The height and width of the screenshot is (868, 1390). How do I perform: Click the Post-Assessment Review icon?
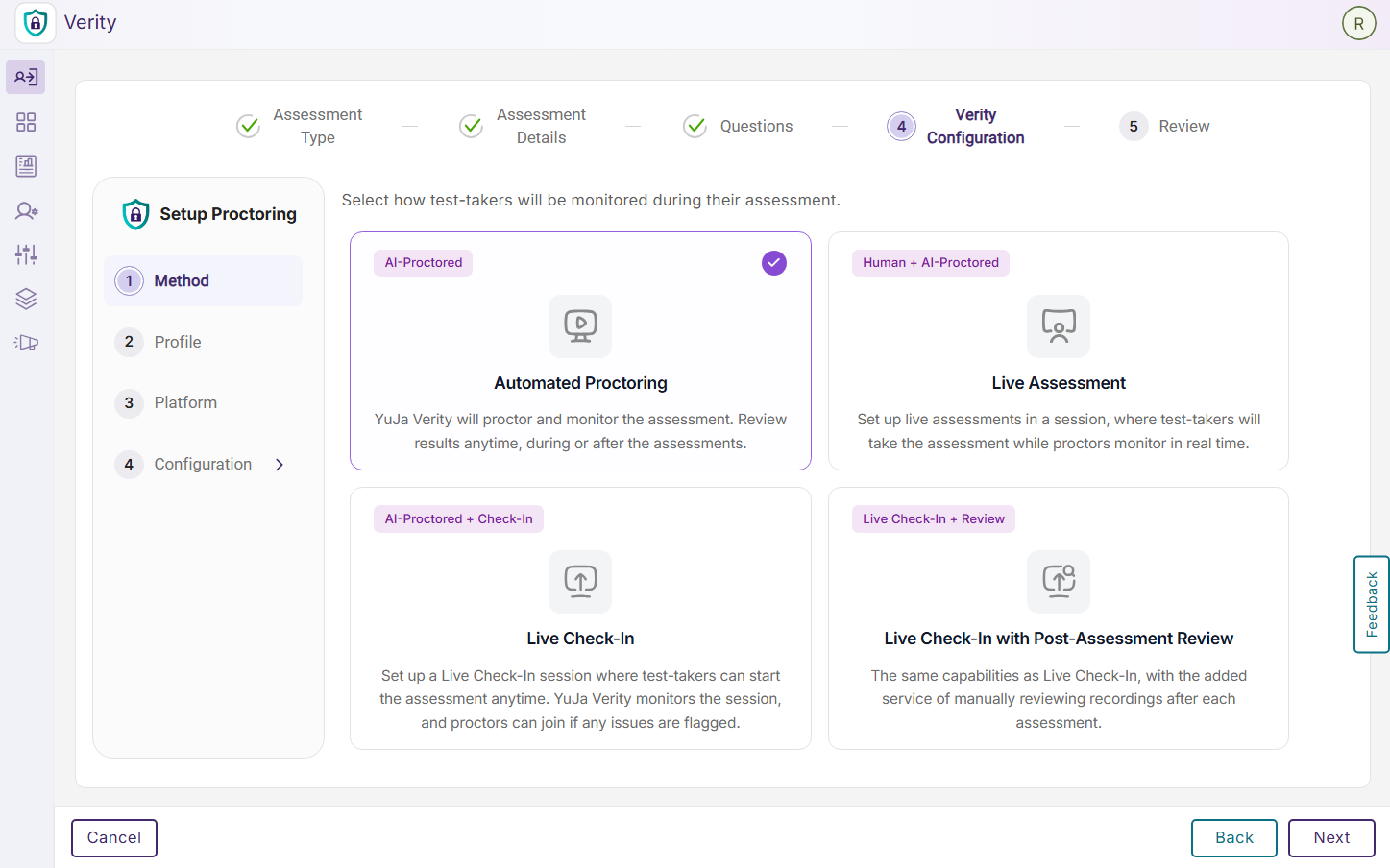click(x=1059, y=582)
